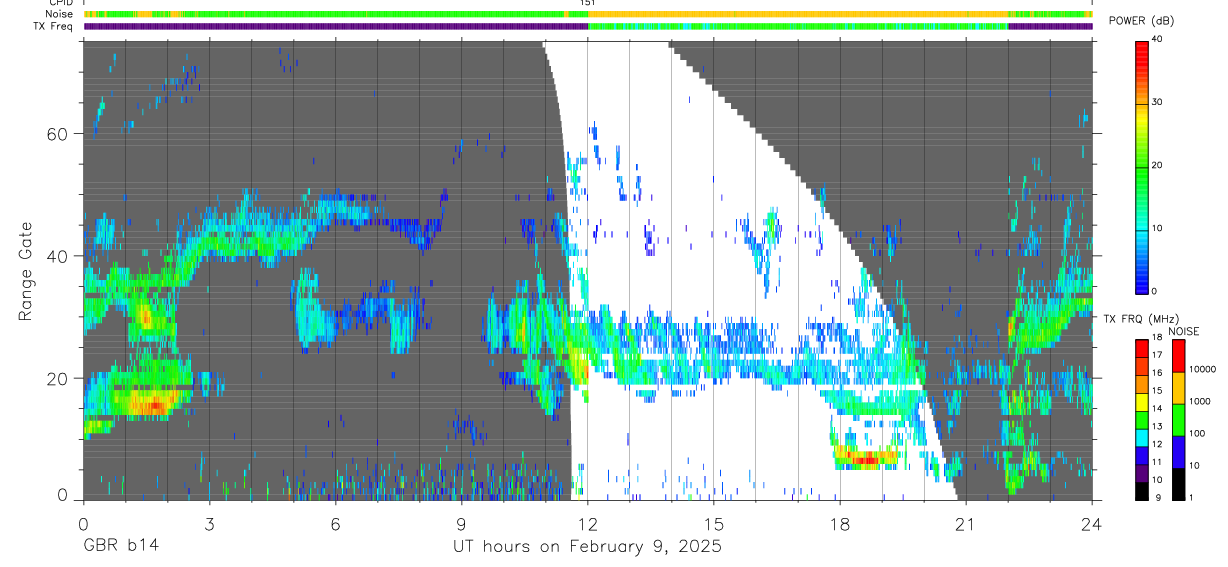Click the 'TX FRQ (MHz)' legend title
This screenshot has width=1228, height=567.
(1142, 319)
